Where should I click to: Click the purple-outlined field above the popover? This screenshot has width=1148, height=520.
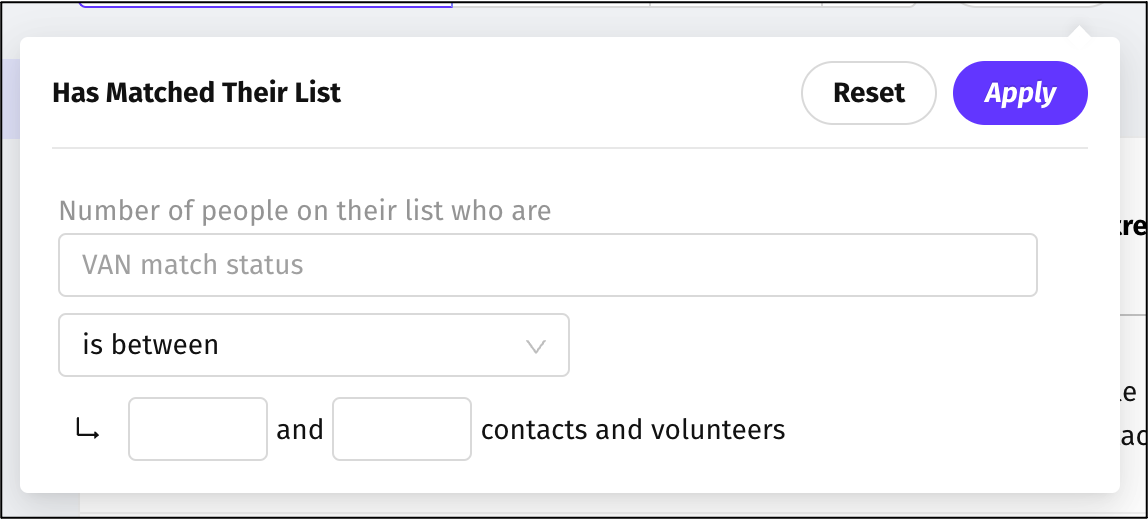pyautogui.click(x=265, y=4)
